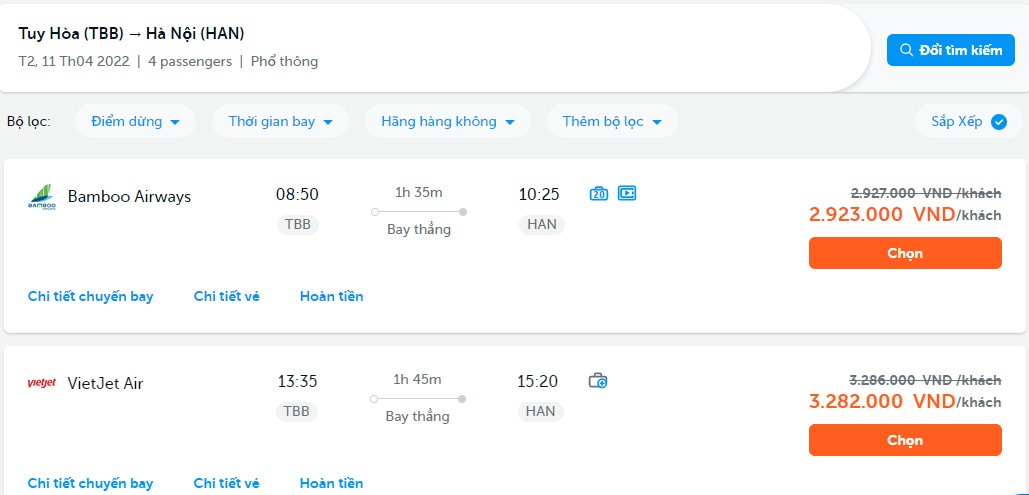Viewport: 1029px width, 495px height.
Task: Expand the Hãng hàng không filter
Action: (447, 122)
